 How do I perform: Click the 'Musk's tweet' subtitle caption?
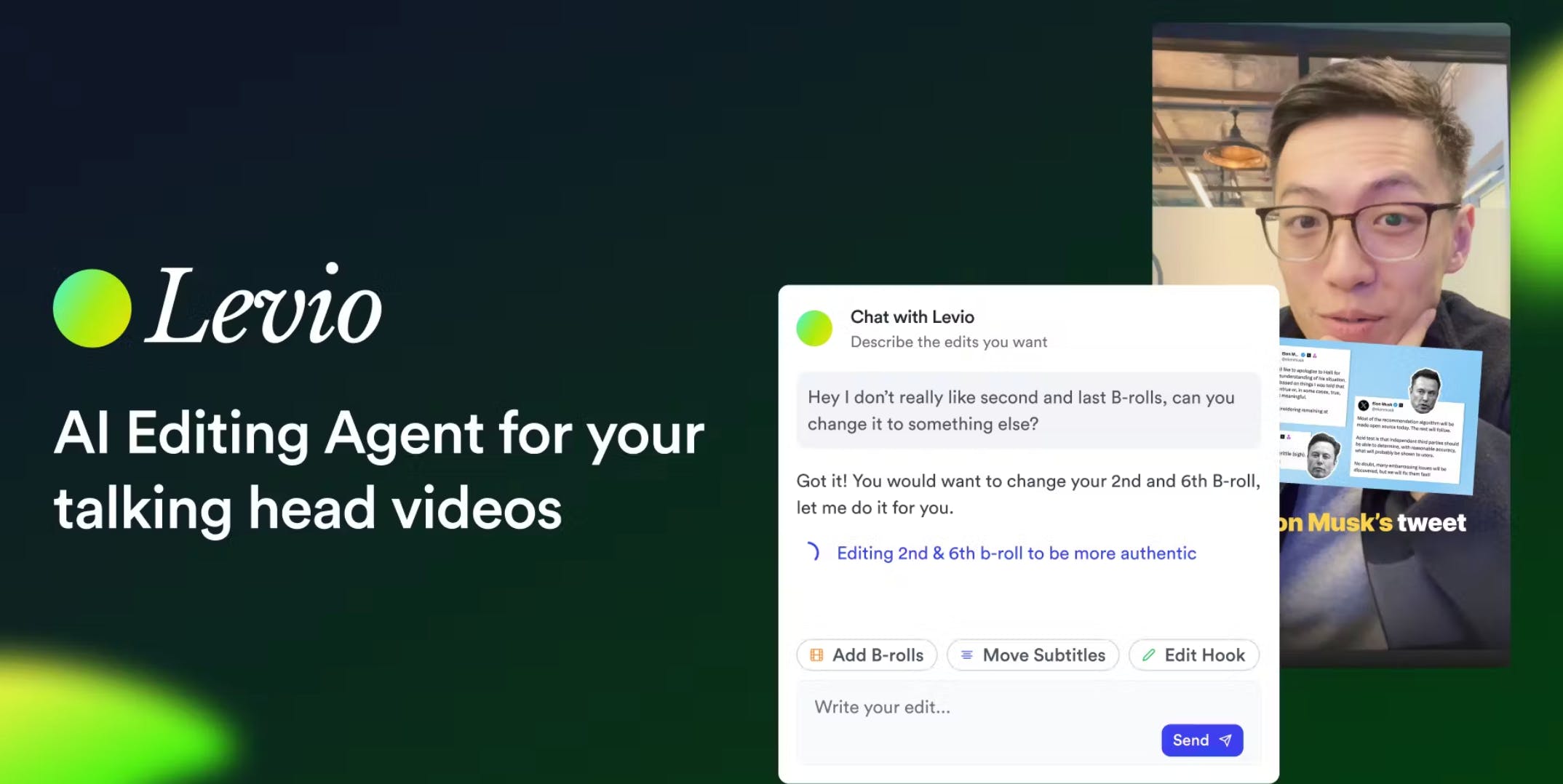point(1372,522)
